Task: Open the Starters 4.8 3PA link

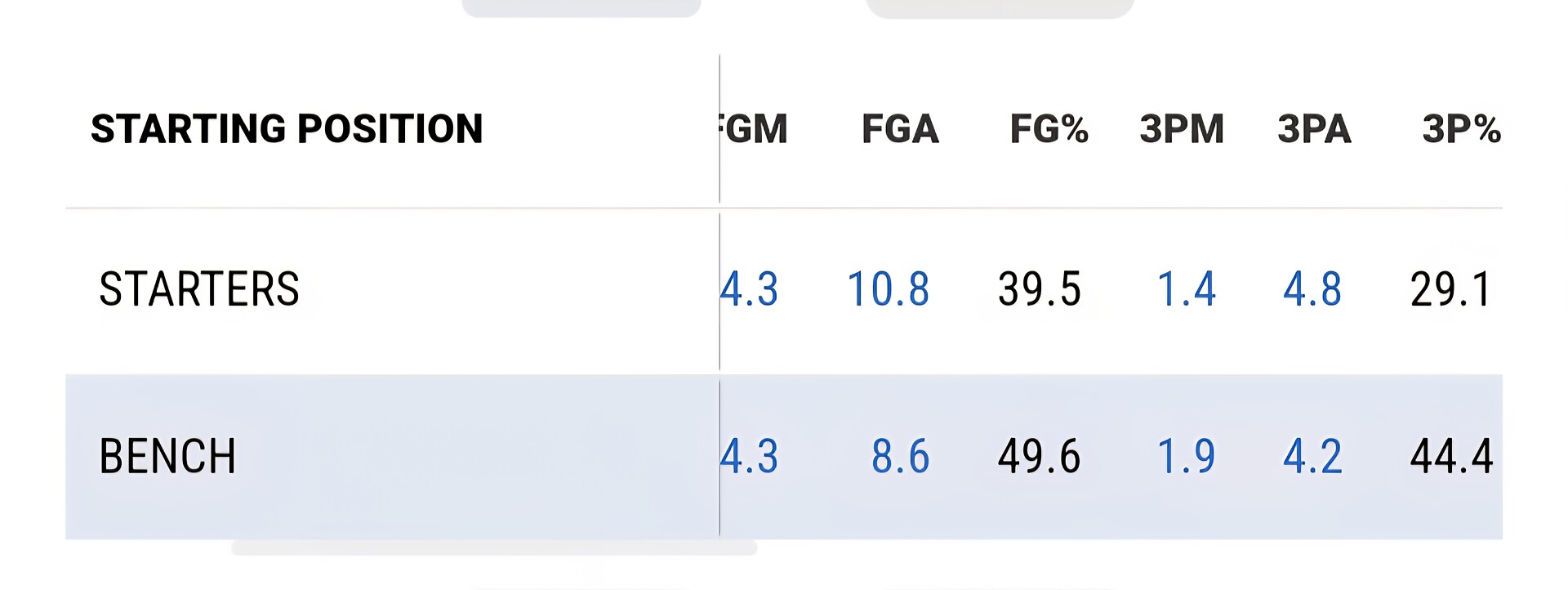Action: click(1312, 289)
